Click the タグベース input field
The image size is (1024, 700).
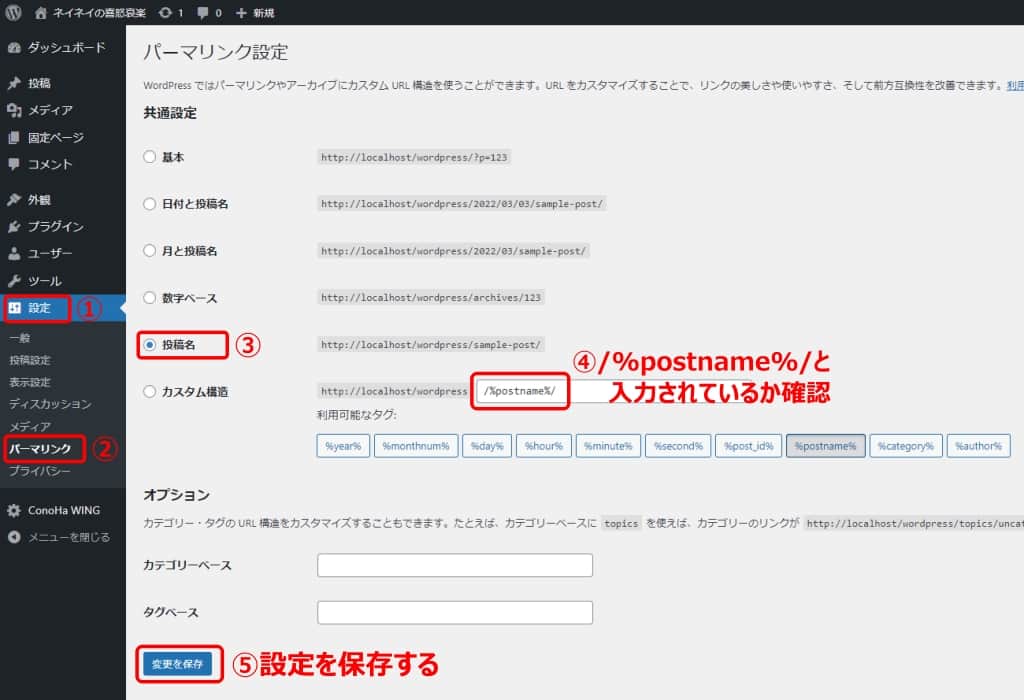tap(455, 612)
